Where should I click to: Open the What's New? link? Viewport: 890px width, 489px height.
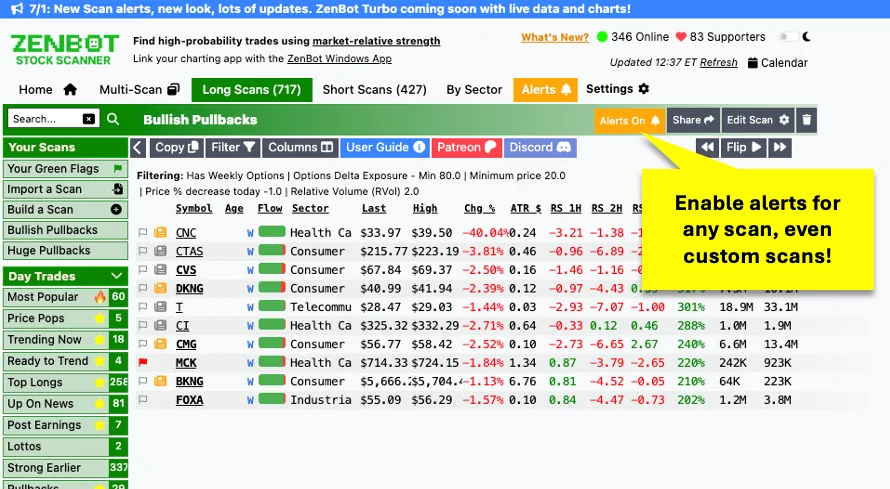click(x=555, y=37)
